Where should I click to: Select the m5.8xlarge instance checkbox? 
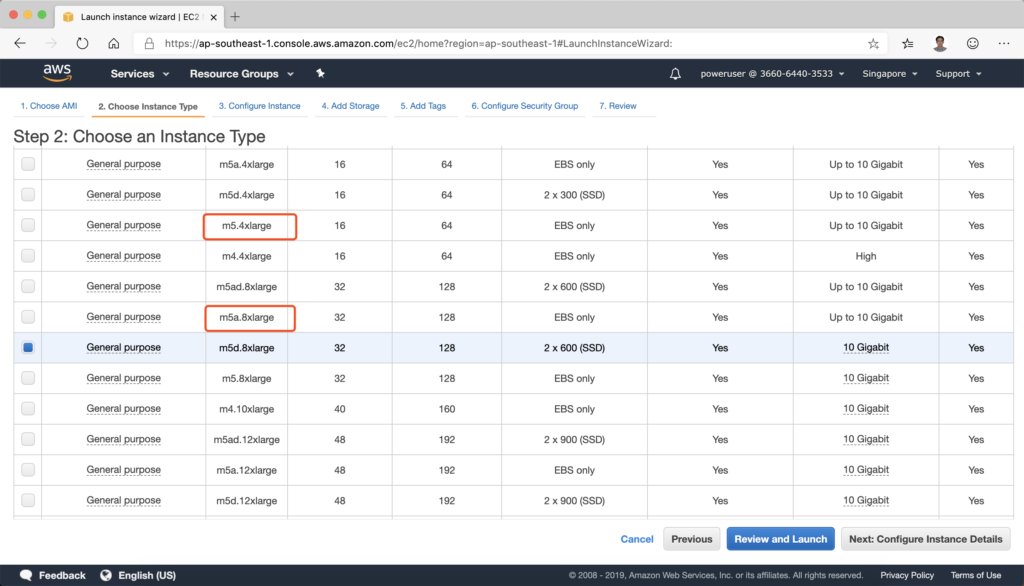28,378
